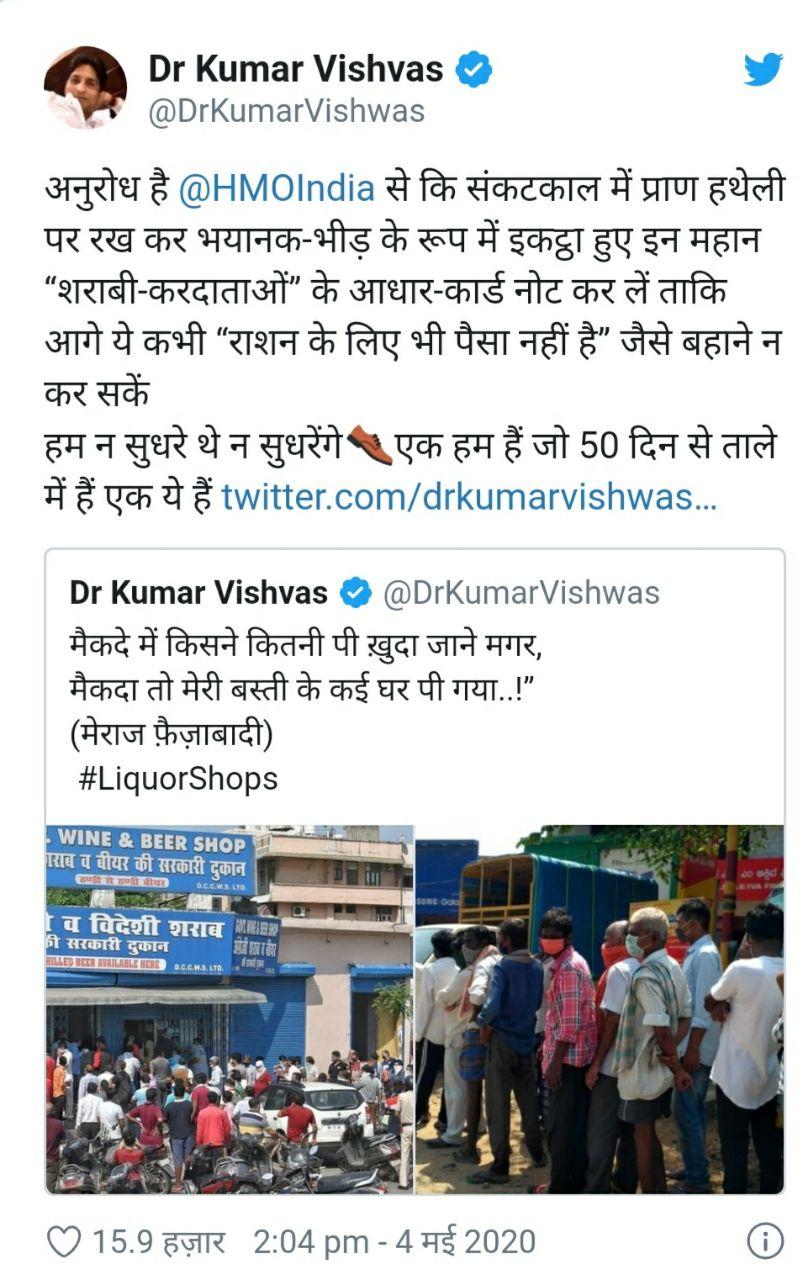808x1280 pixels.
Task: View the wine and beer shop photo
Action: pos(229,1009)
